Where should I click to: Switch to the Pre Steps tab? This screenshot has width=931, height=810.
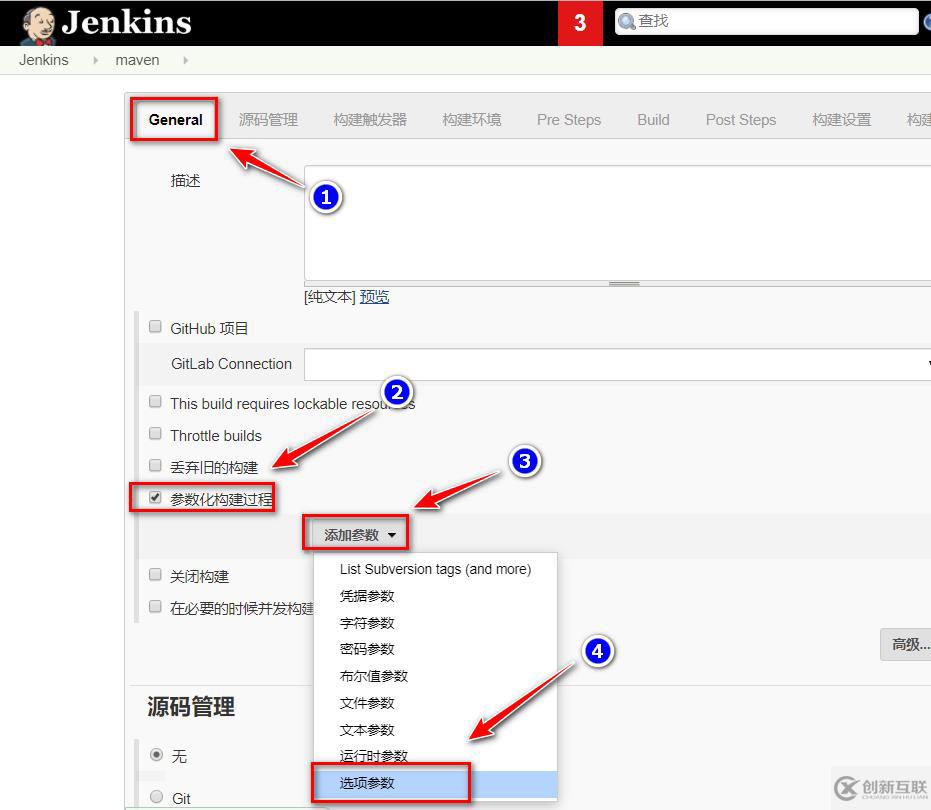click(569, 119)
